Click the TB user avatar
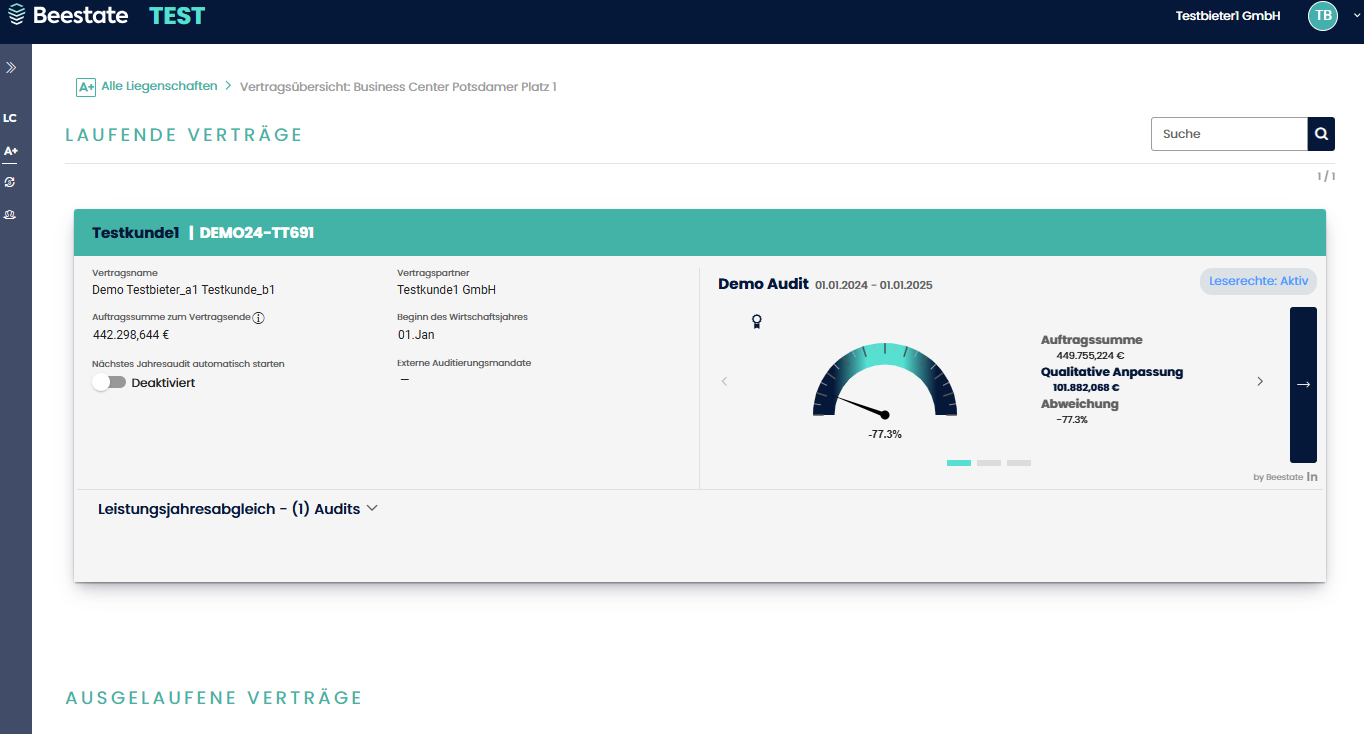The height and width of the screenshot is (734, 1364). pyautogui.click(x=1323, y=16)
